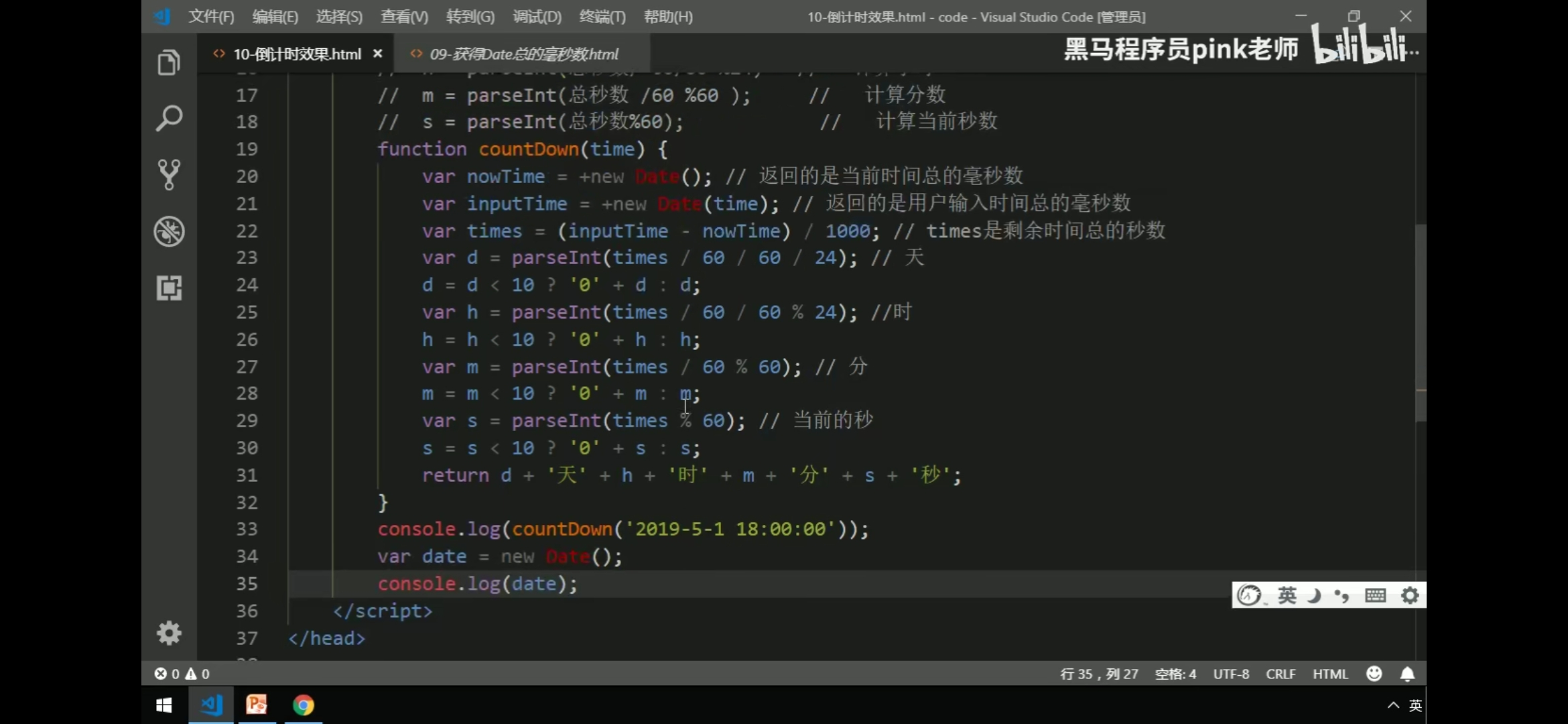Open the 终端(T) menu
The image size is (1568, 724).
(602, 17)
